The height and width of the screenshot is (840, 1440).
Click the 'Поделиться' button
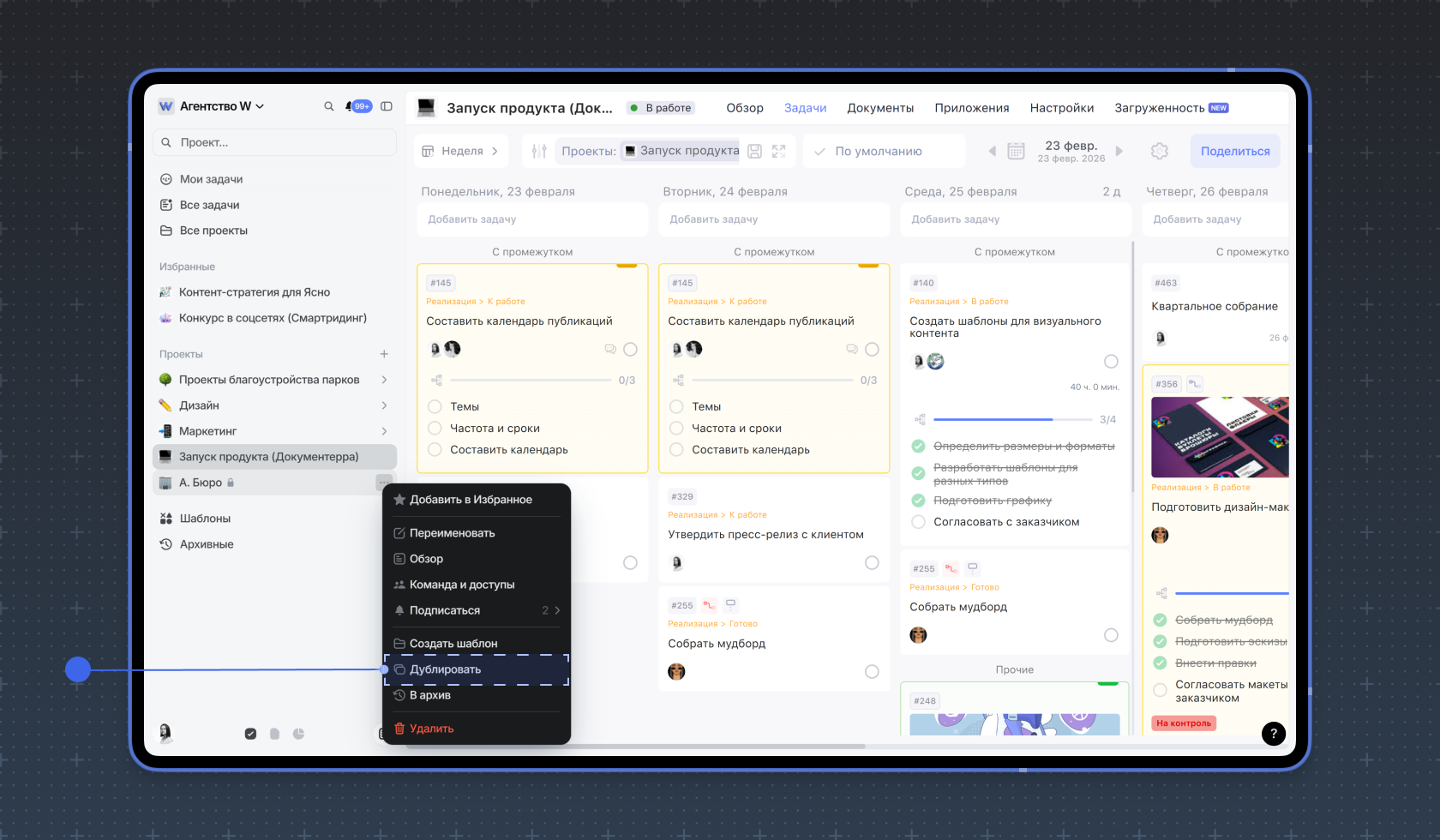pos(1234,151)
